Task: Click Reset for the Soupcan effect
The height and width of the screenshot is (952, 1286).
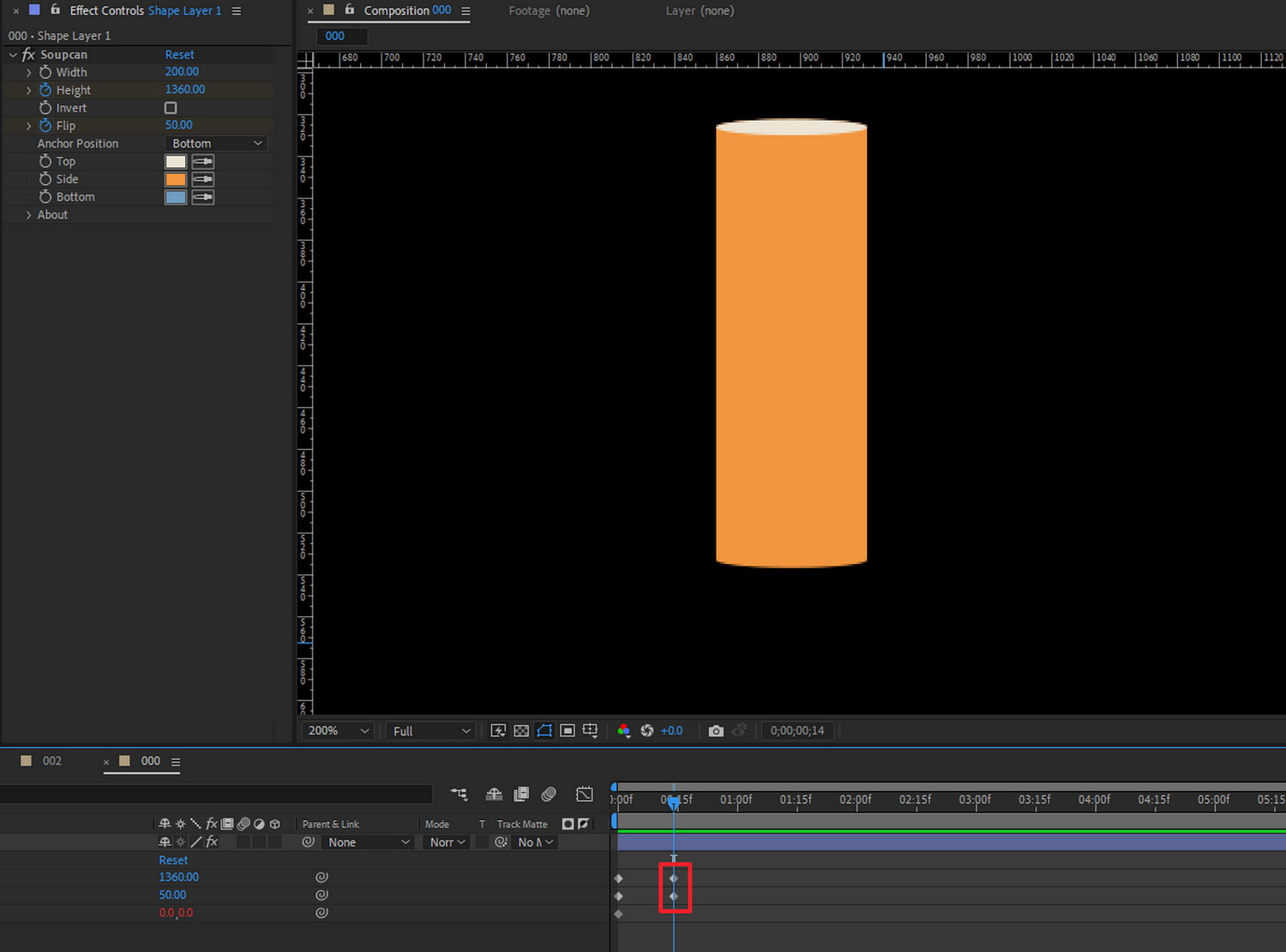Action: (179, 54)
